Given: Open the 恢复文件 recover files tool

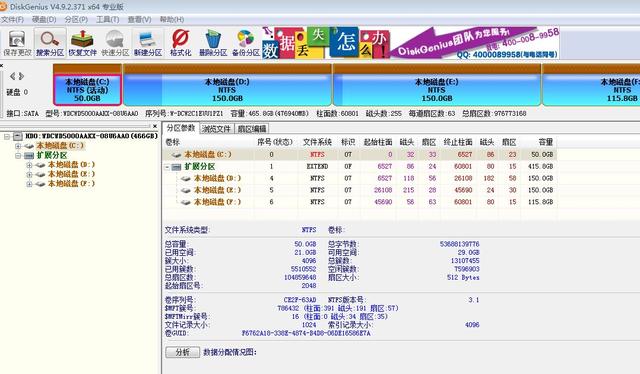Looking at the screenshot, I should click(82, 43).
